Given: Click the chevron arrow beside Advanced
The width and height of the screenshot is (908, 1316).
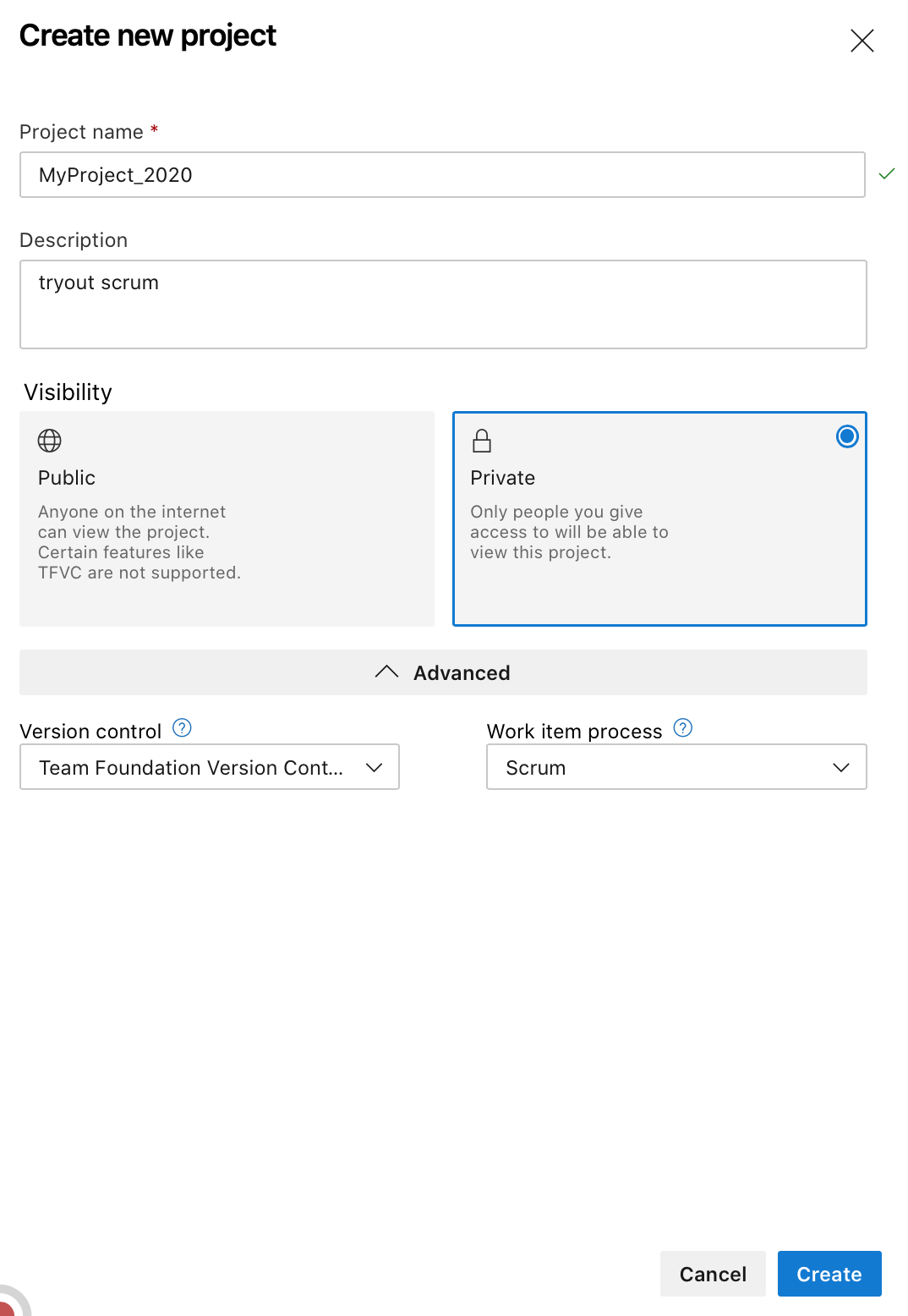Looking at the screenshot, I should (386, 672).
